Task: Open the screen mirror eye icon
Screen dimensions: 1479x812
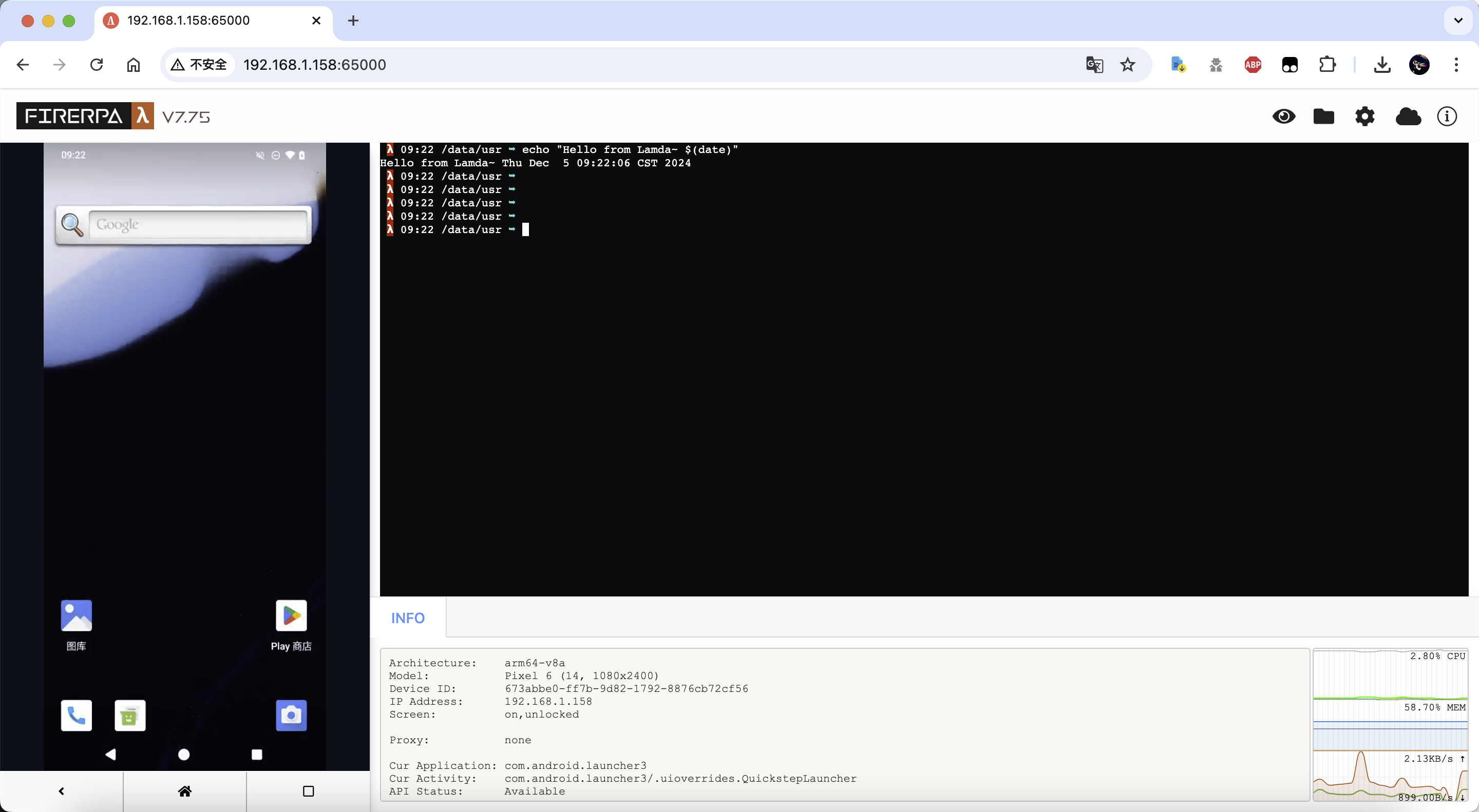Action: click(1284, 116)
